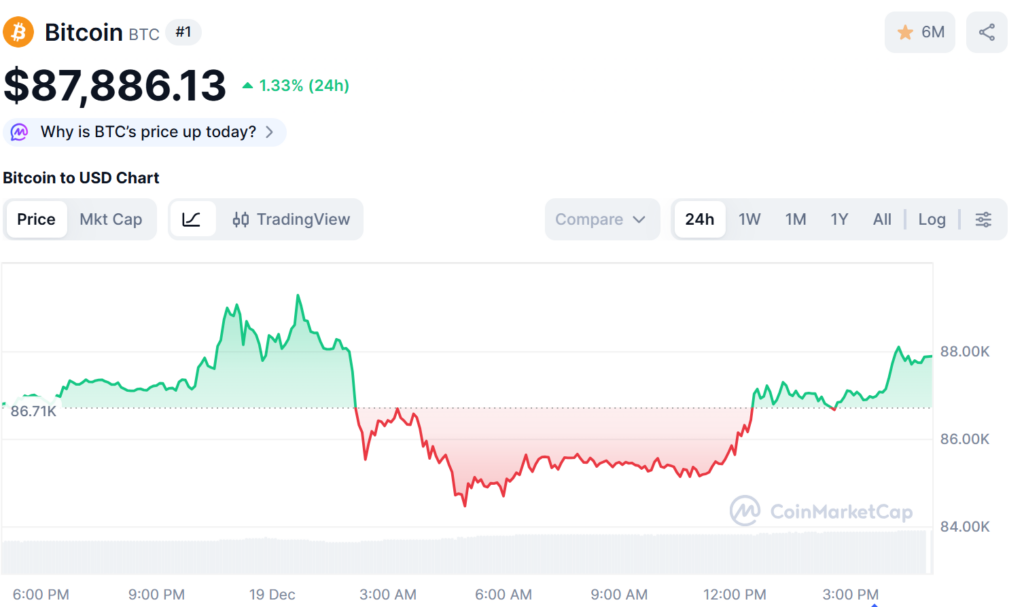This screenshot has height=607, width=1024.
Task: Click the AI insight chat icon
Action: 20,132
